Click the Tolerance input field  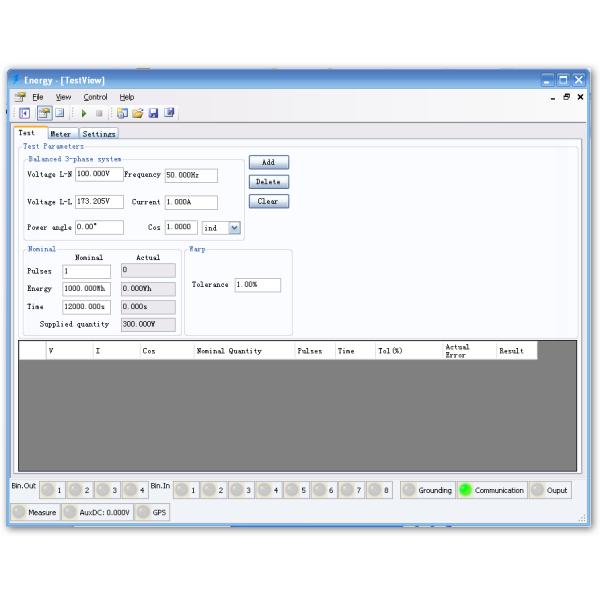pos(257,285)
